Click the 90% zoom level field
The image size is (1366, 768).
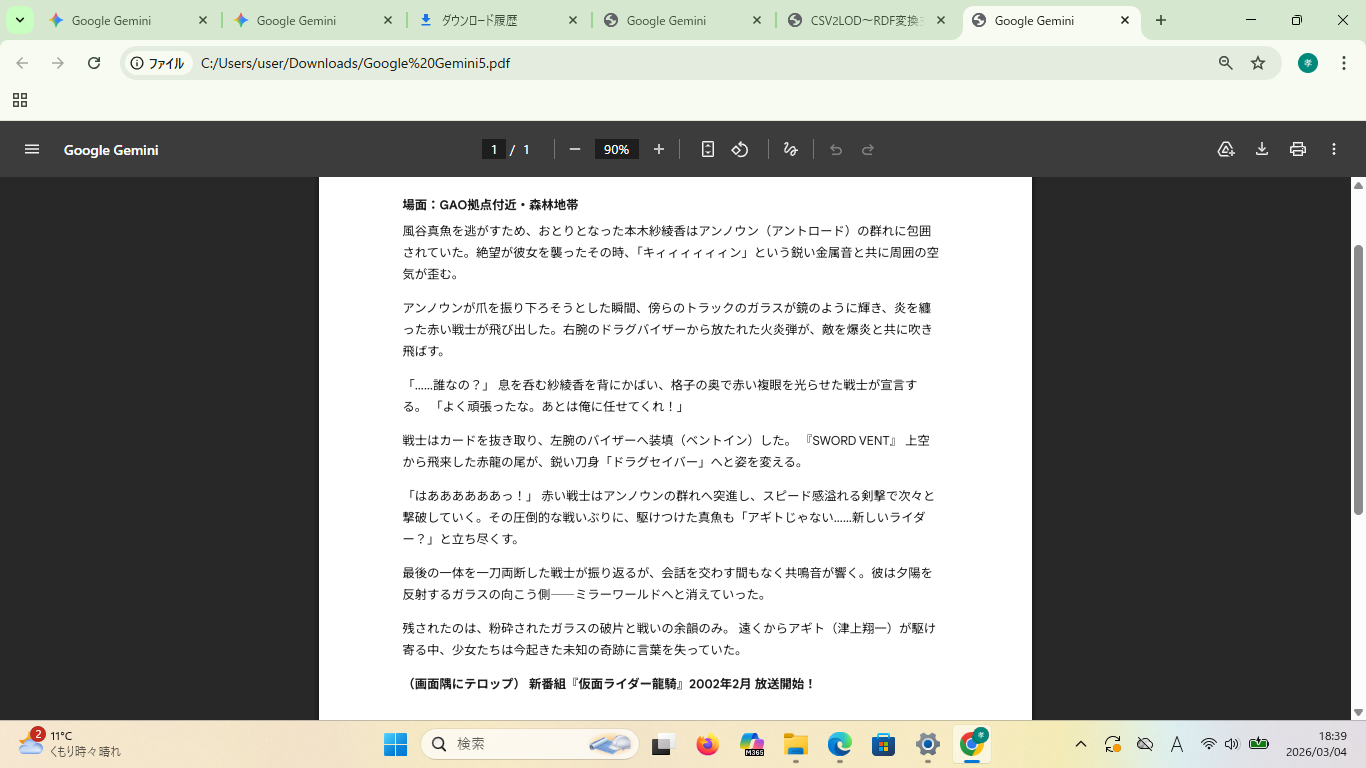click(616, 149)
